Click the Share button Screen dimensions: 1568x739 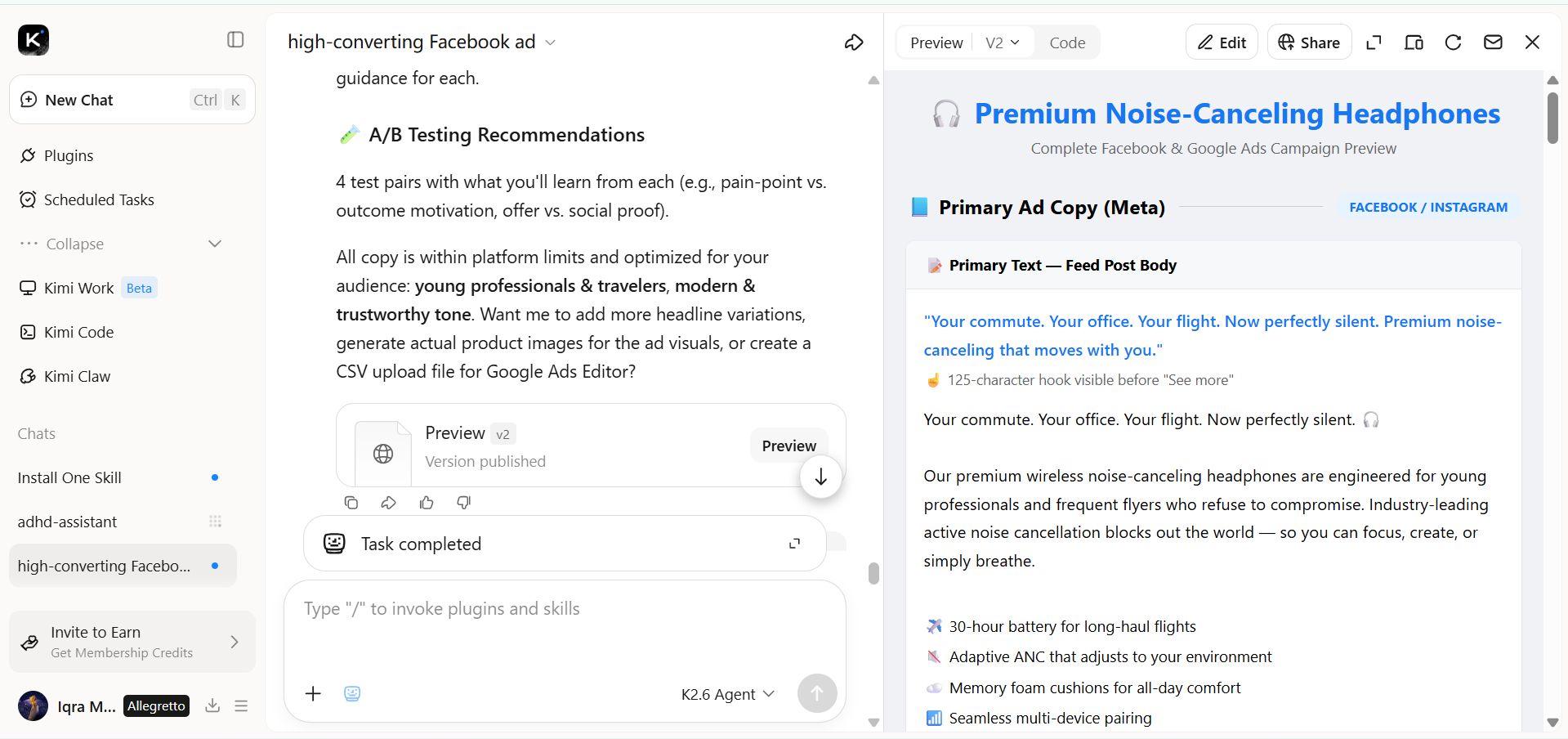click(x=1309, y=43)
